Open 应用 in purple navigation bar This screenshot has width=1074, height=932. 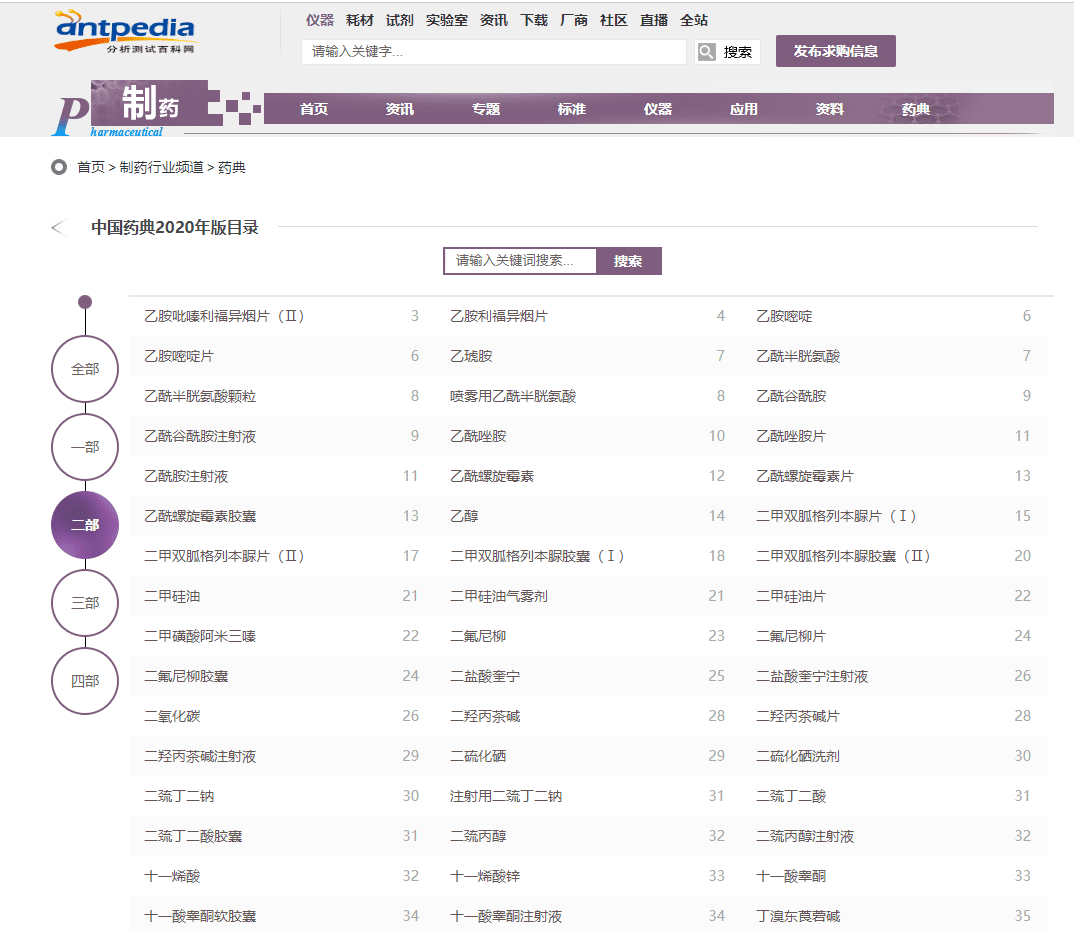coord(743,109)
